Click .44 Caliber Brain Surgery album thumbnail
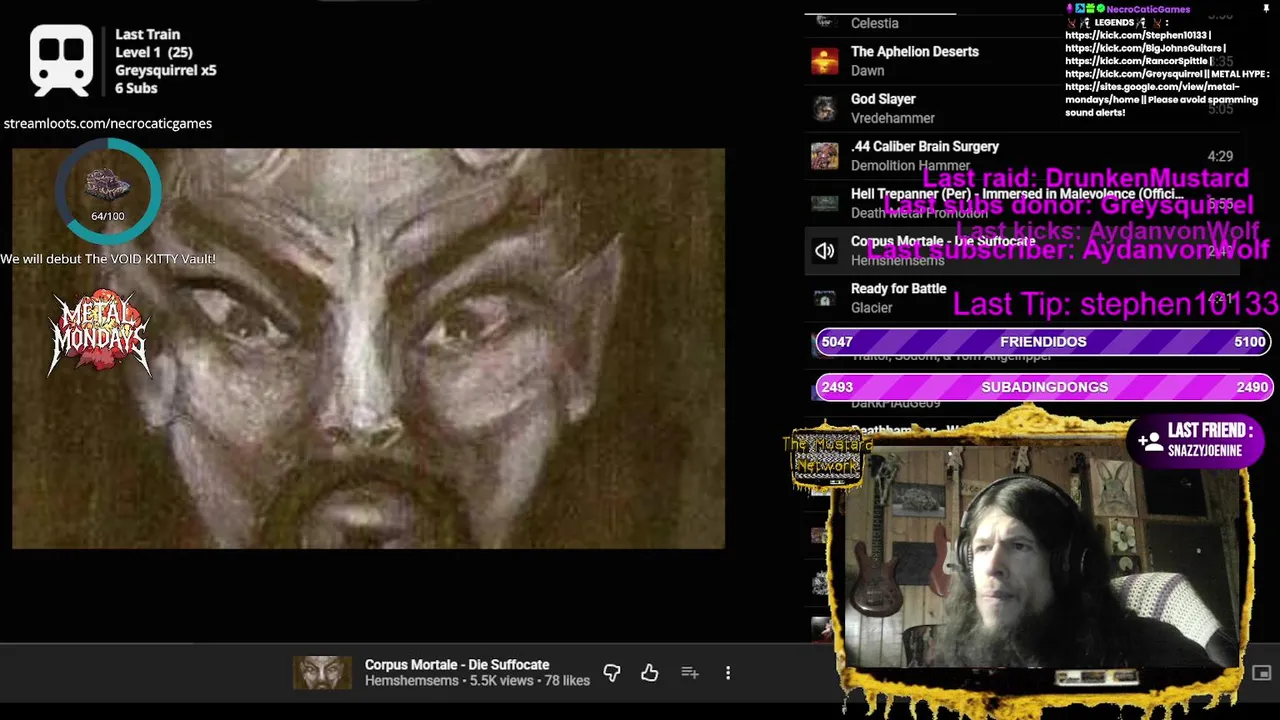The image size is (1280, 720). (824, 156)
